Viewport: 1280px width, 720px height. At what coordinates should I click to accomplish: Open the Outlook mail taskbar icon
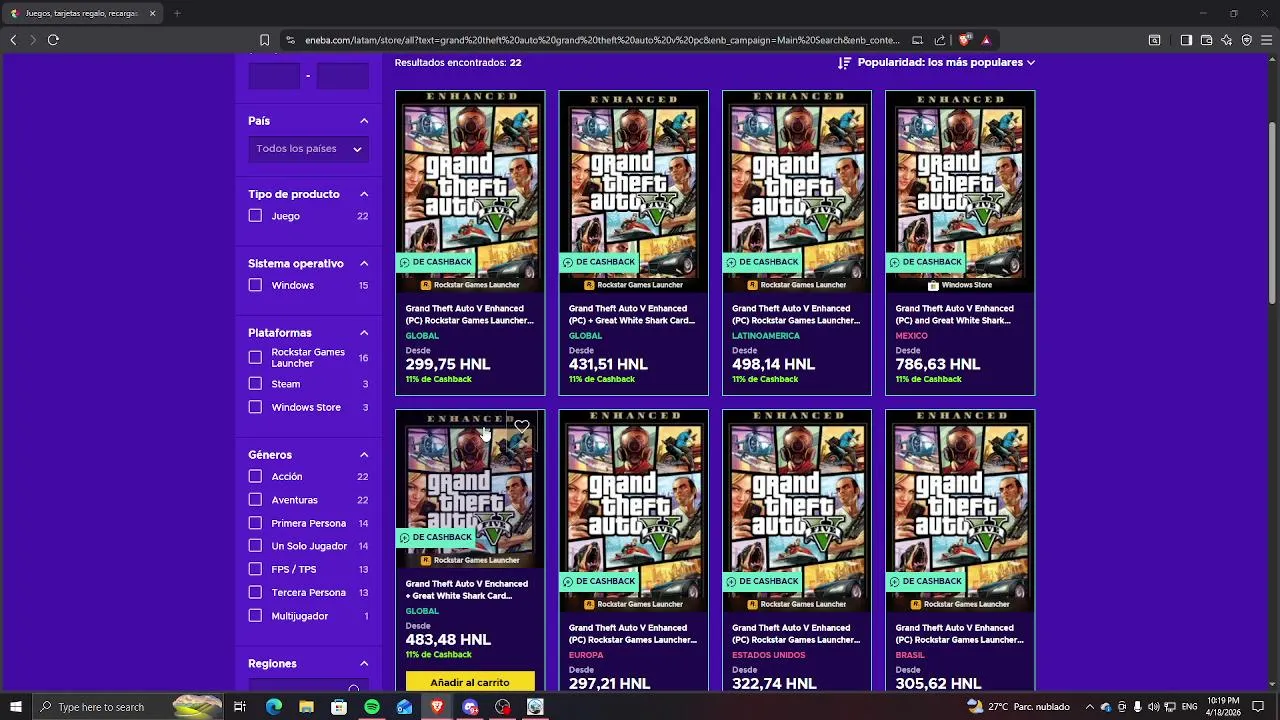(x=404, y=707)
